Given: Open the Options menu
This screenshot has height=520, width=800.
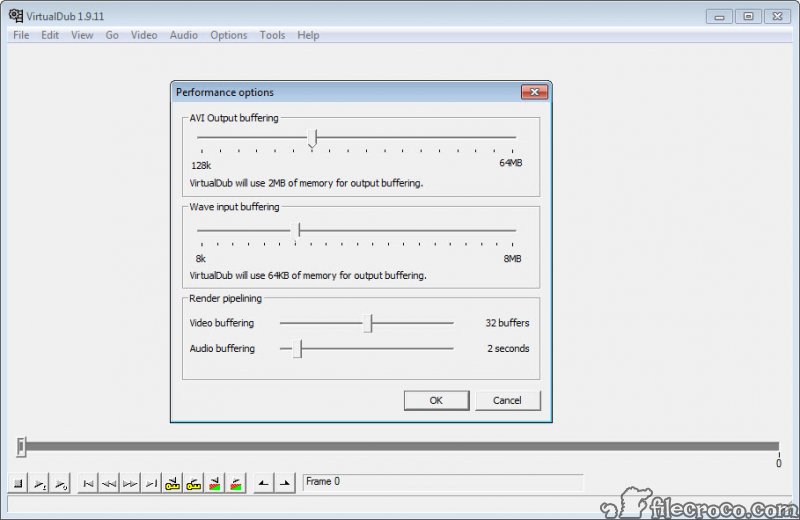Looking at the screenshot, I should click(229, 35).
